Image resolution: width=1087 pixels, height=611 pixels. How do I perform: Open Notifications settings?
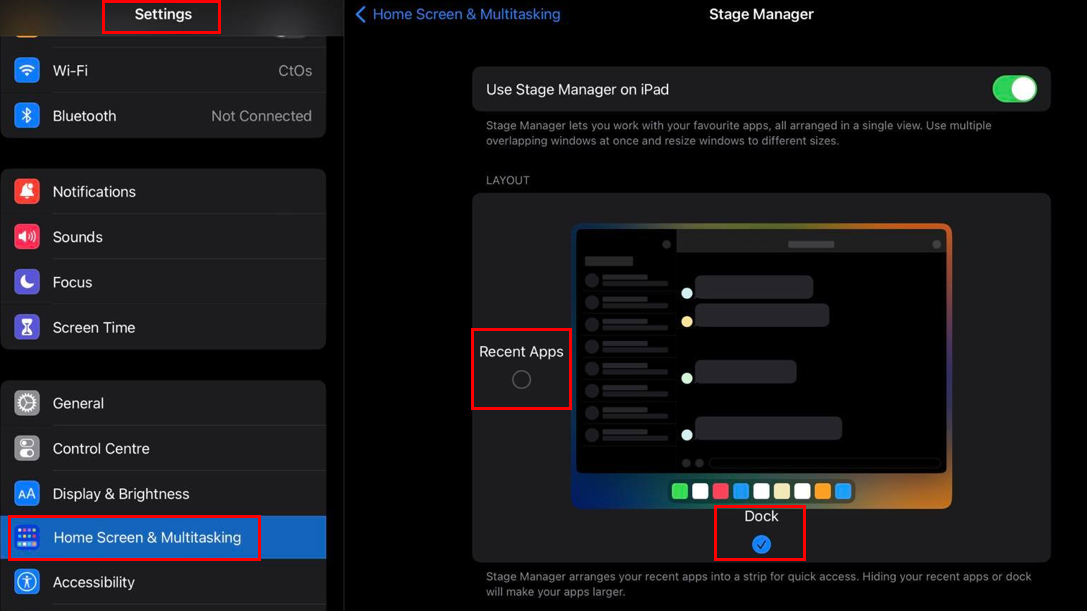(164, 191)
